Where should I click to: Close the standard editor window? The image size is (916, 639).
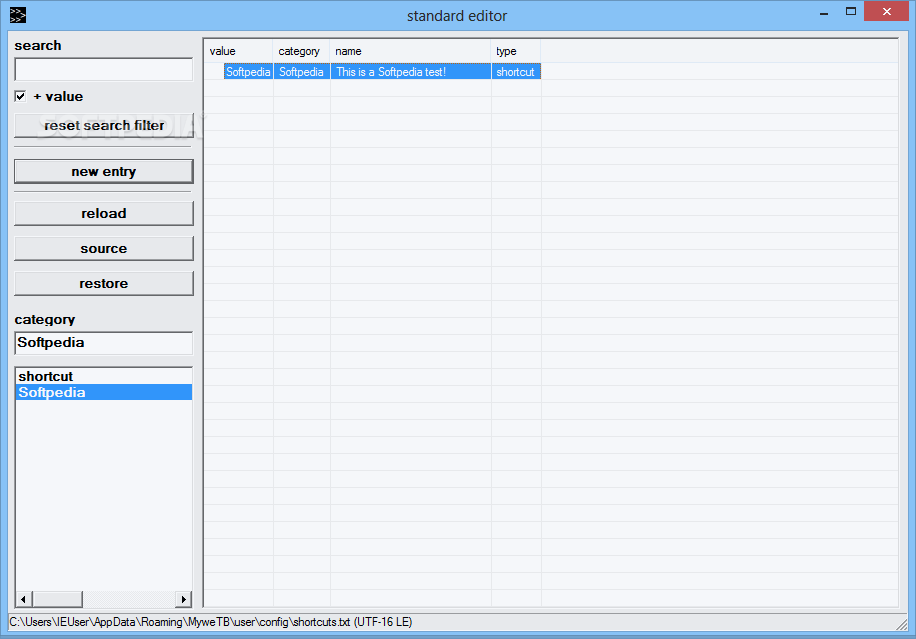point(886,12)
